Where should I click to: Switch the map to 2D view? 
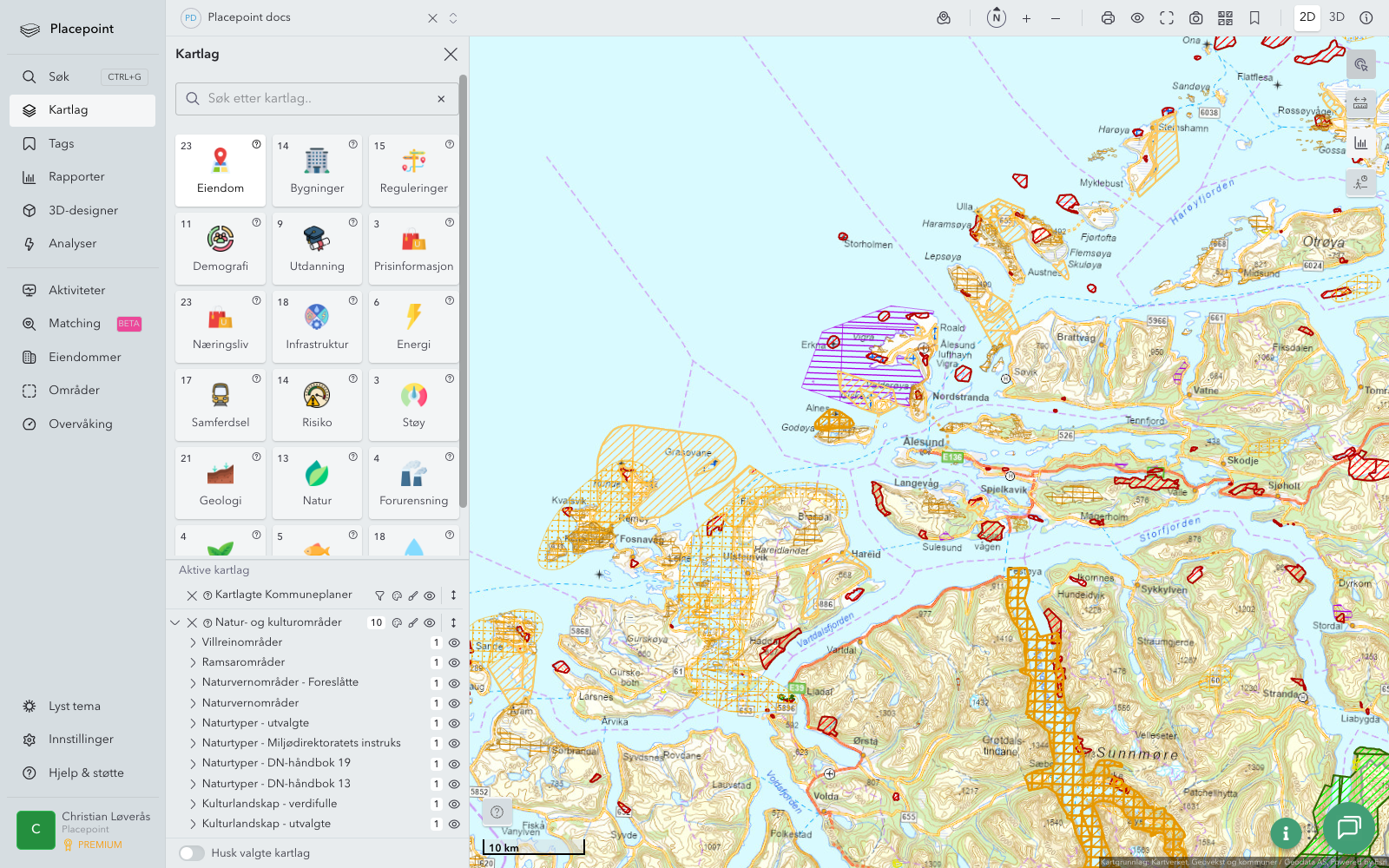1307,17
